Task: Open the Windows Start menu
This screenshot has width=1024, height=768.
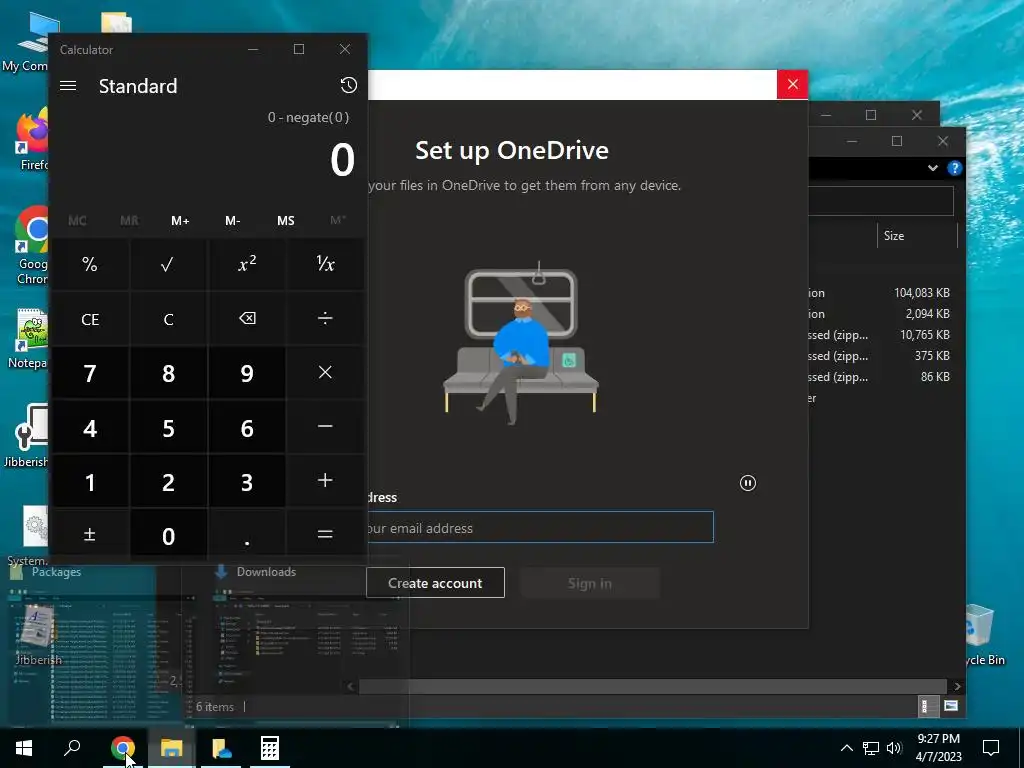Action: [x=24, y=748]
